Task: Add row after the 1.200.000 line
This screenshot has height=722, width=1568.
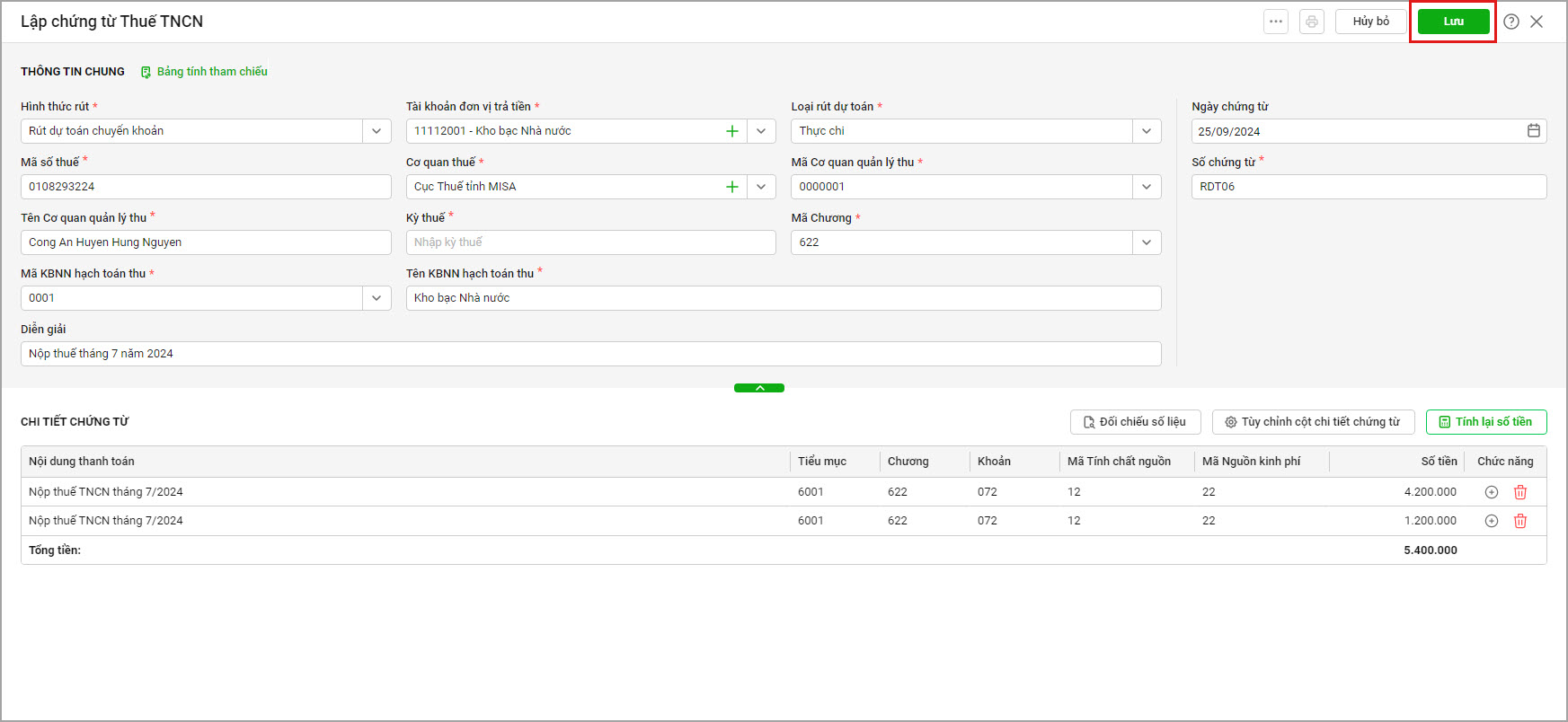Action: [1492, 521]
